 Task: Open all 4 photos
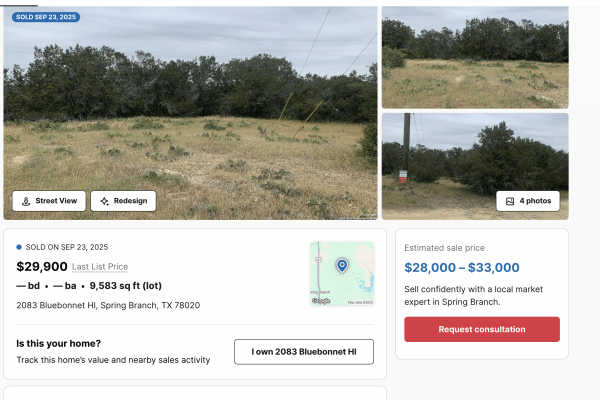click(528, 201)
